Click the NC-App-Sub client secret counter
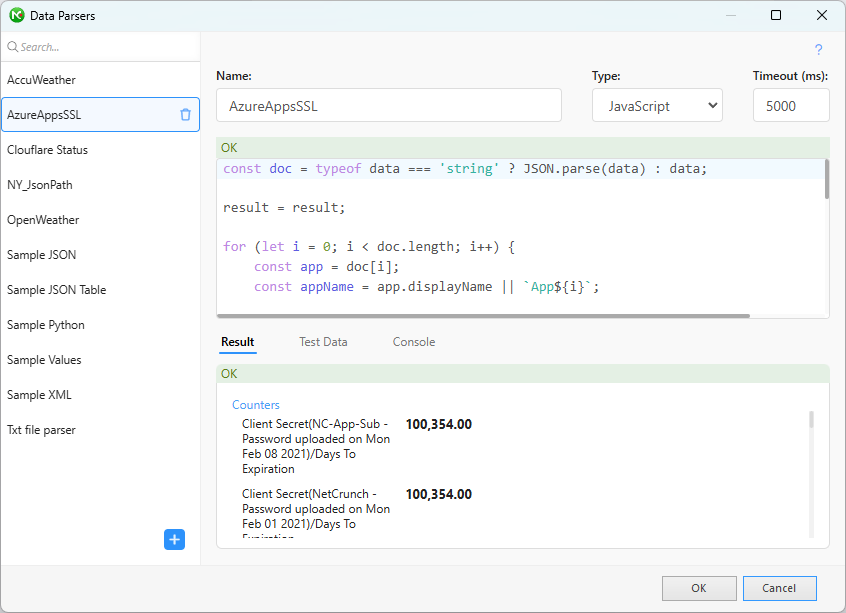This screenshot has width=846, height=613. tap(316, 446)
